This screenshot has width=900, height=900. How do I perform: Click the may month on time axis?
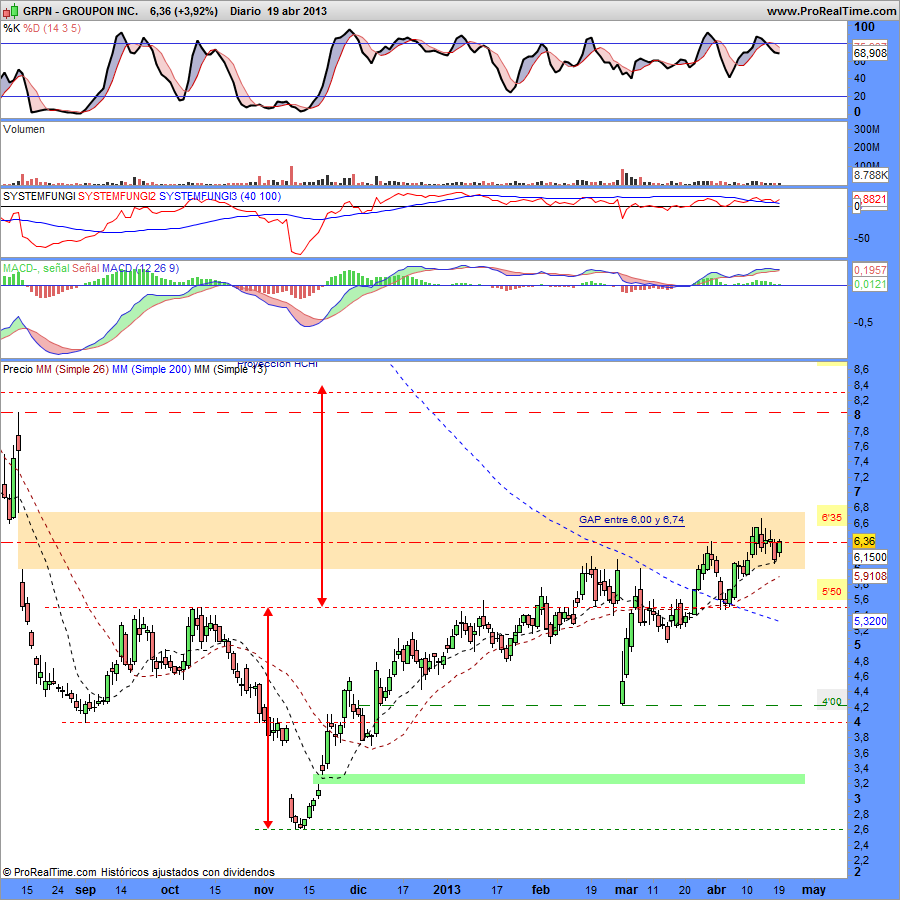pos(813,890)
